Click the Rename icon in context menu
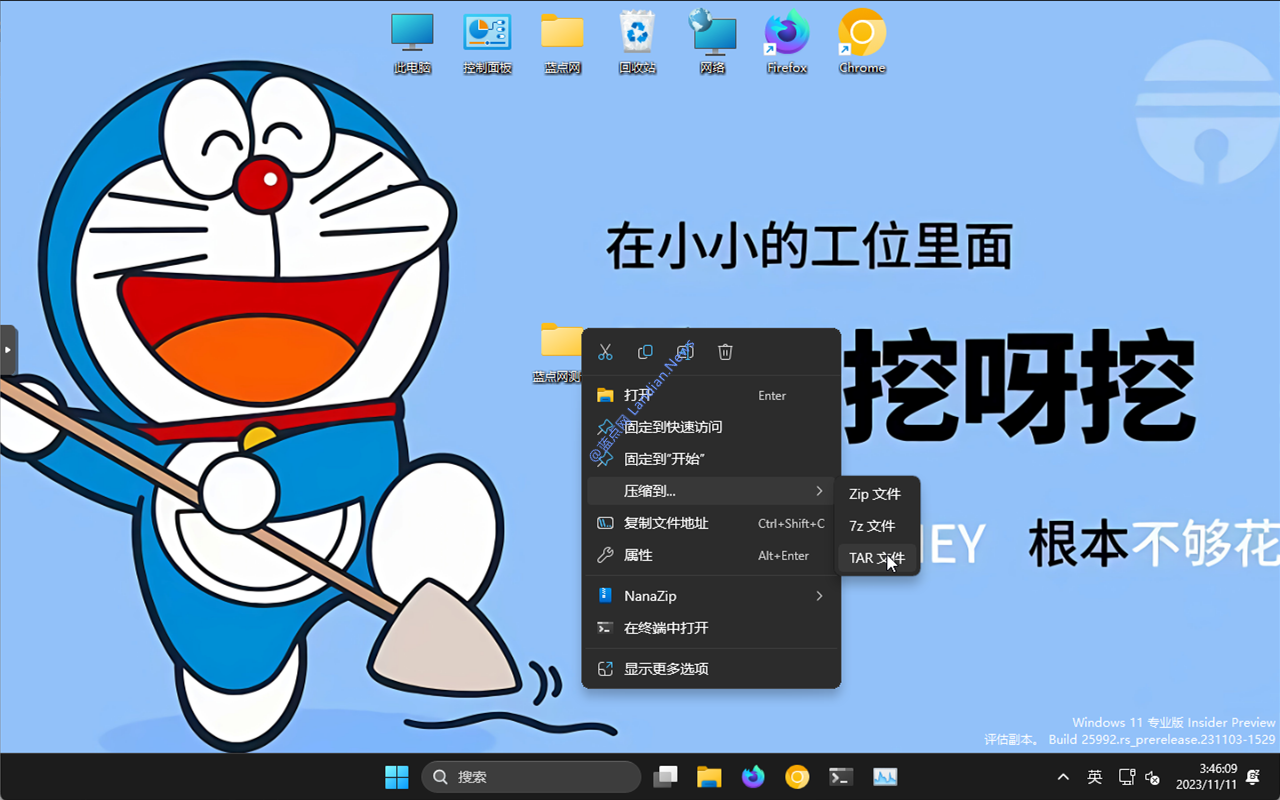 [685, 352]
